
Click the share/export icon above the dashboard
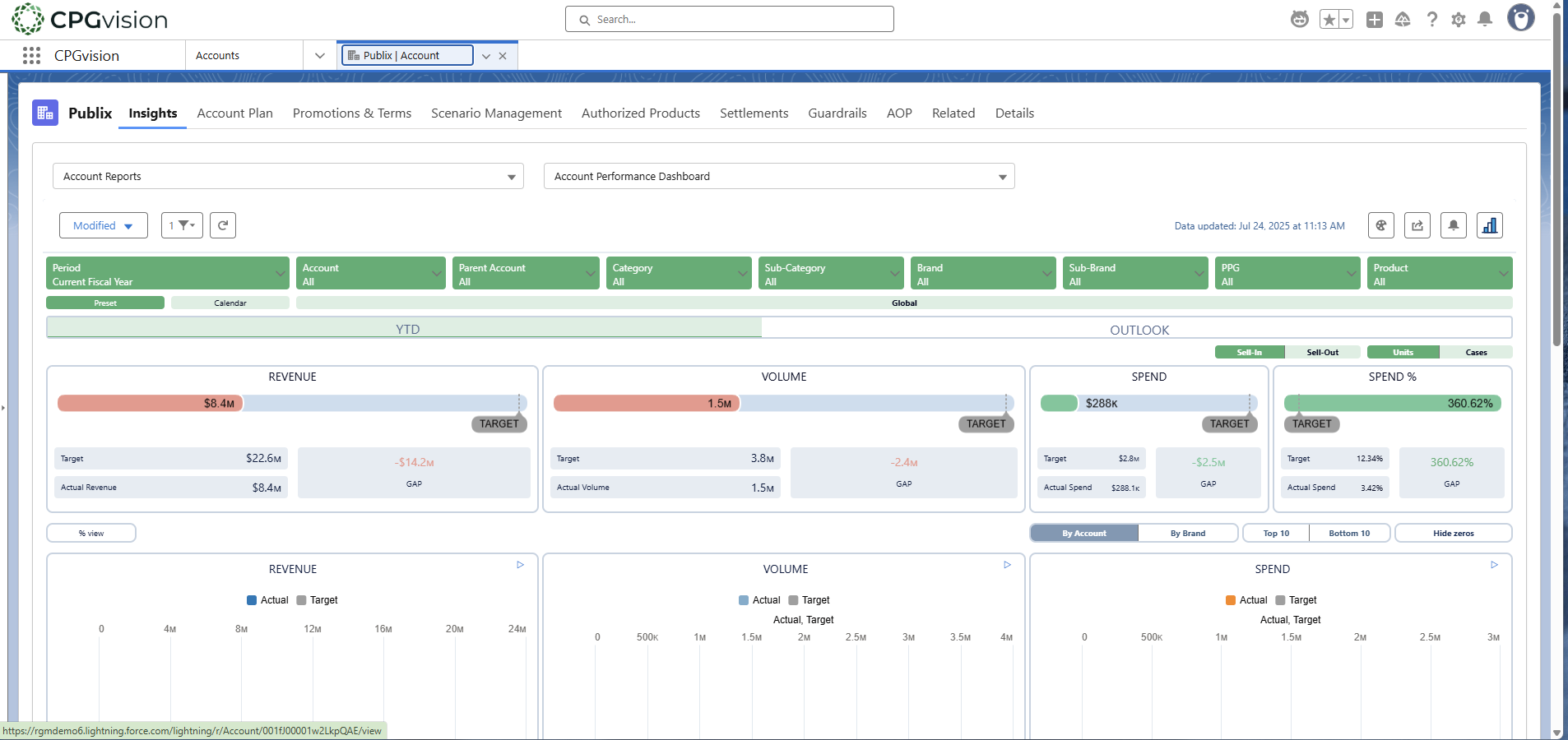pos(1417,224)
